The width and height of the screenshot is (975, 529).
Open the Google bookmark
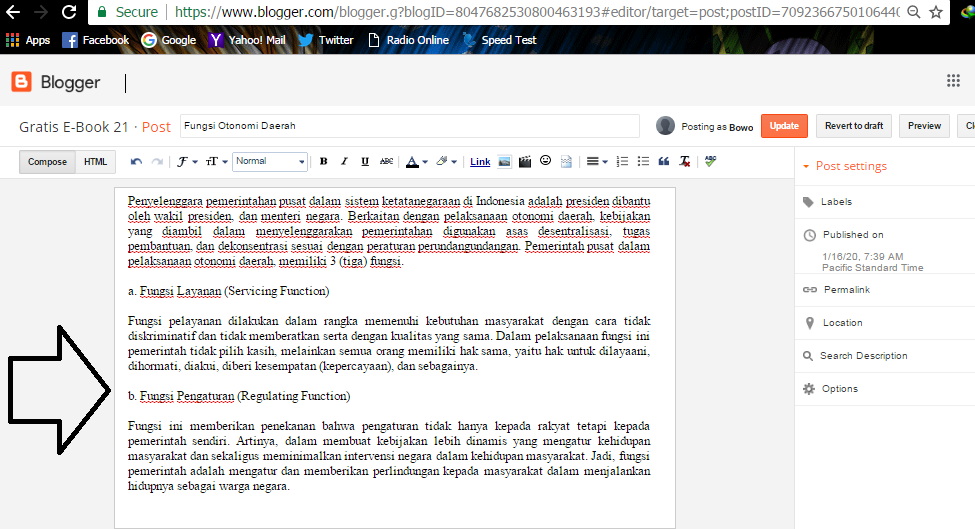pyautogui.click(x=169, y=40)
